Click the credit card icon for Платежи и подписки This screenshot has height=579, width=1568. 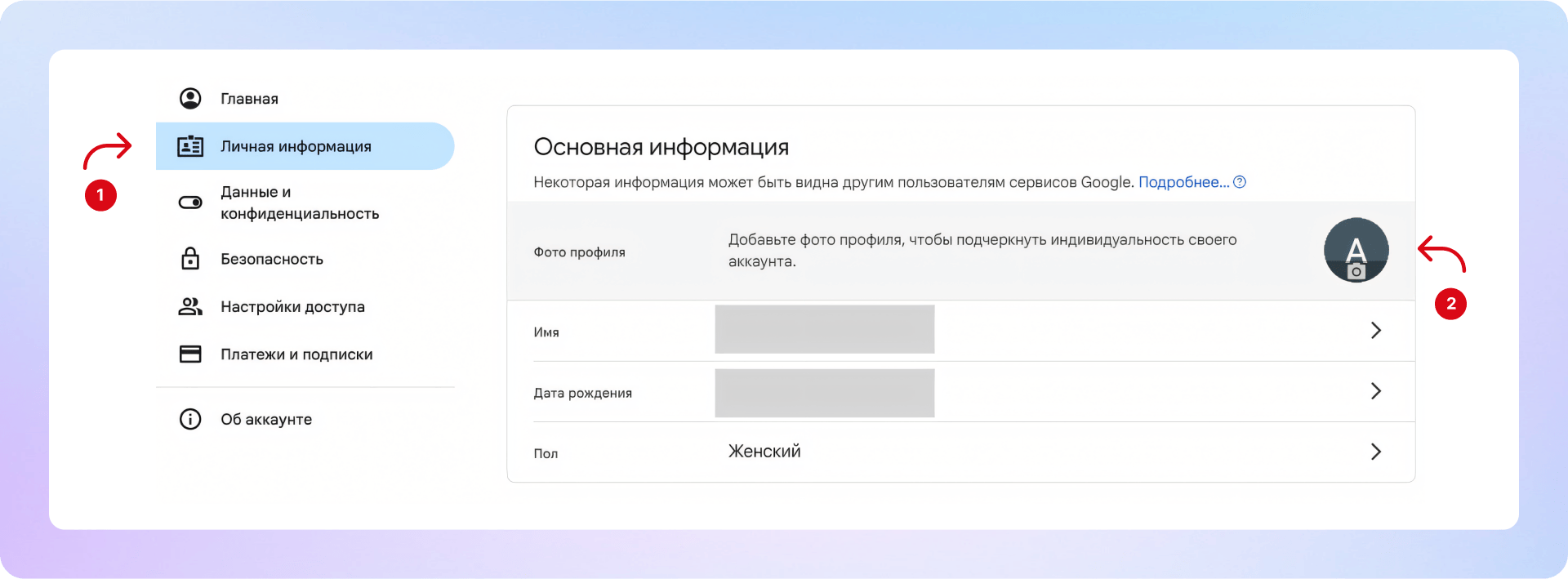pyautogui.click(x=190, y=354)
